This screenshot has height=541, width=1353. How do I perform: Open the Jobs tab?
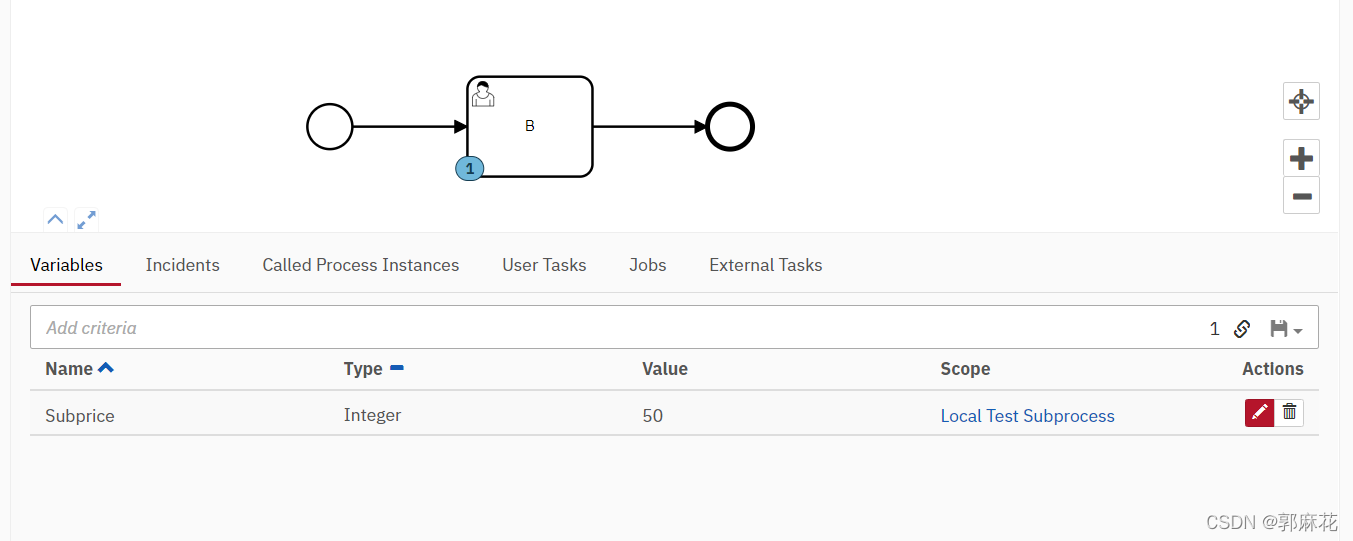pos(648,265)
